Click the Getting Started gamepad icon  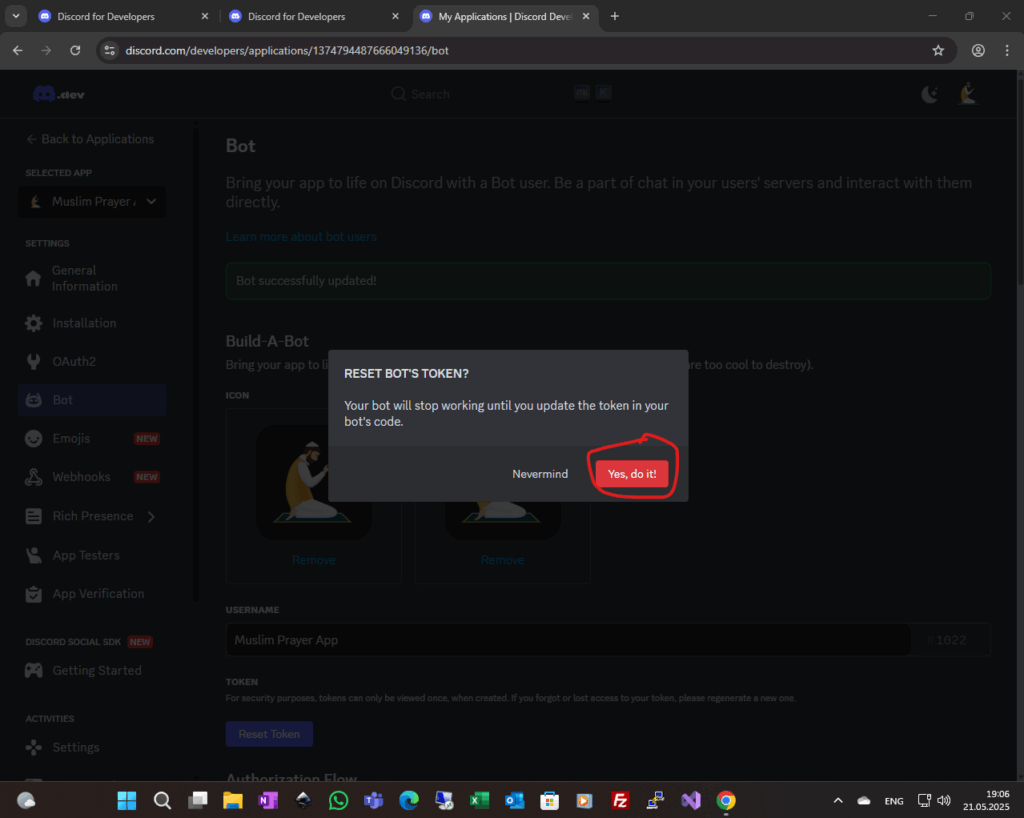(x=33, y=670)
